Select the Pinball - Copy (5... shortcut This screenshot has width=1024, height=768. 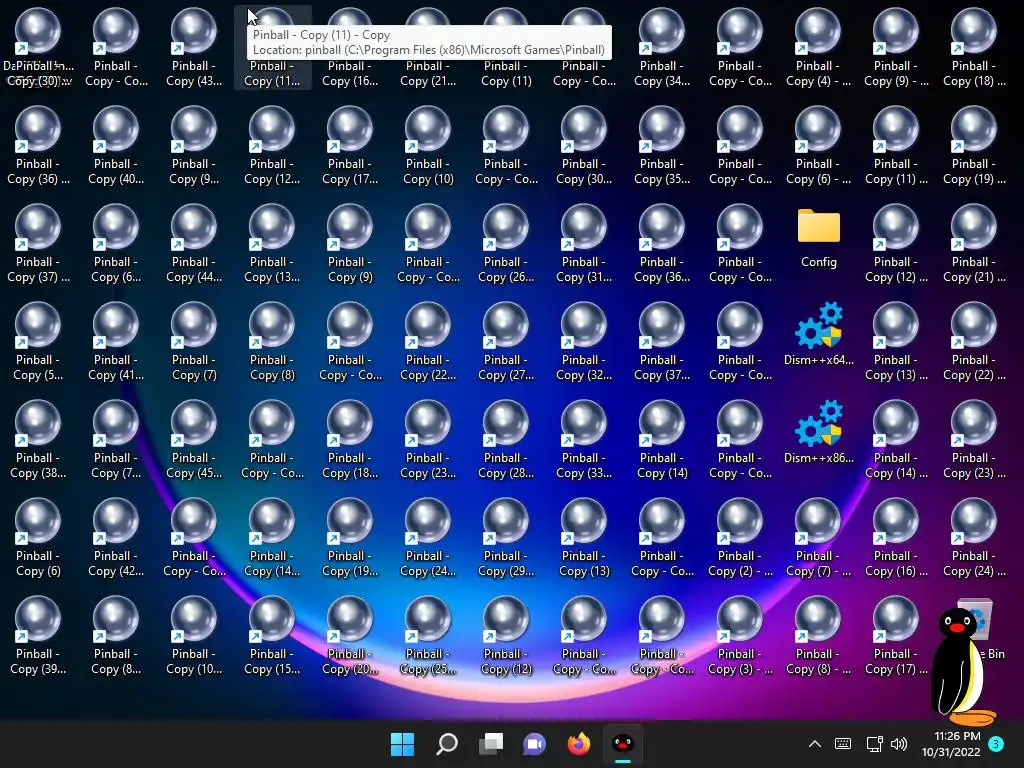coord(38,342)
